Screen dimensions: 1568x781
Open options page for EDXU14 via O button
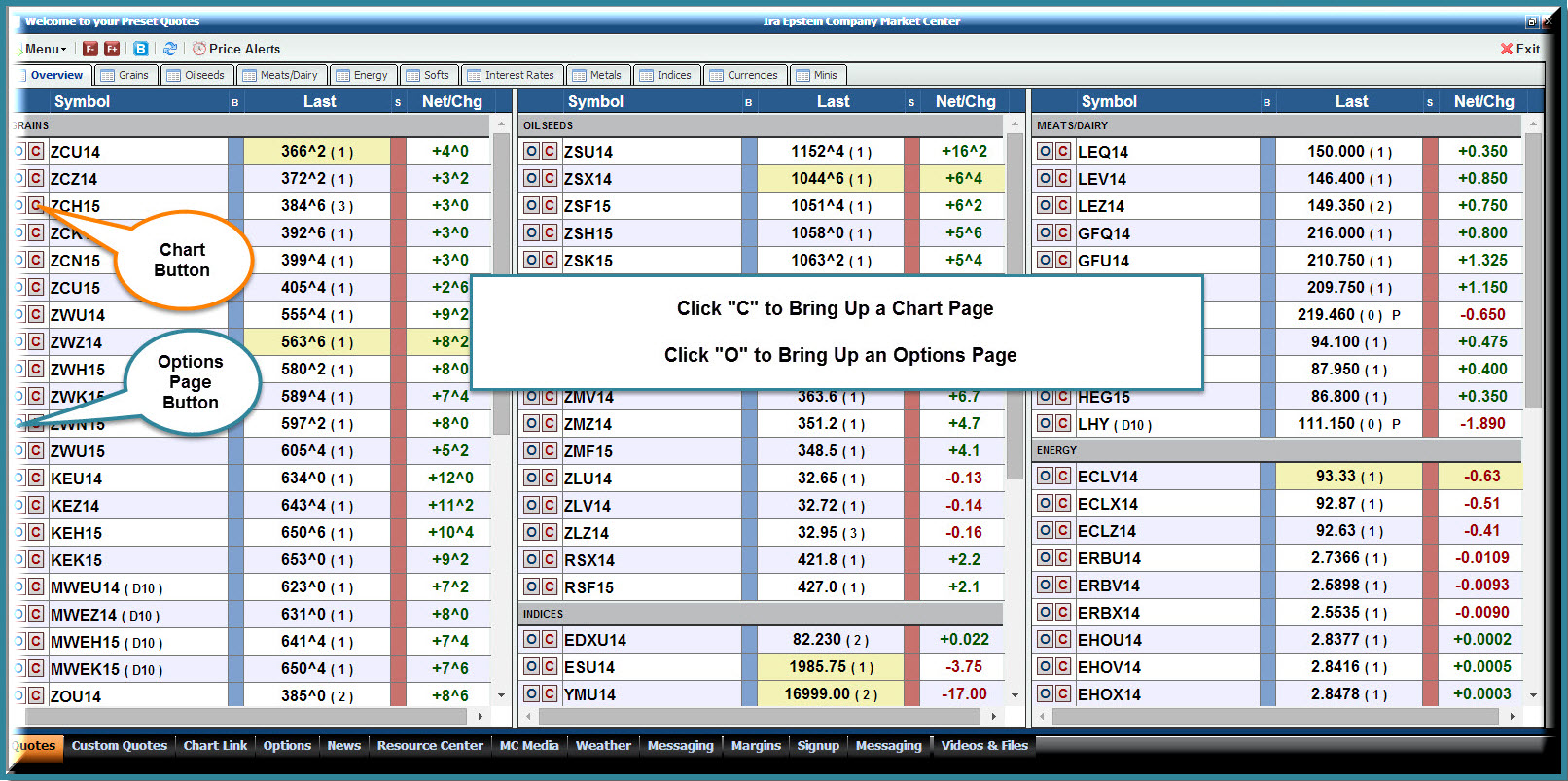point(531,639)
